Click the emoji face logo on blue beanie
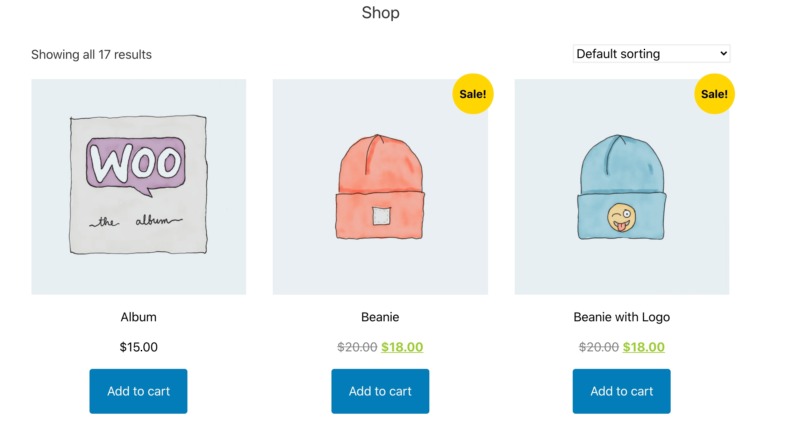This screenshot has width=800, height=434. click(622, 215)
